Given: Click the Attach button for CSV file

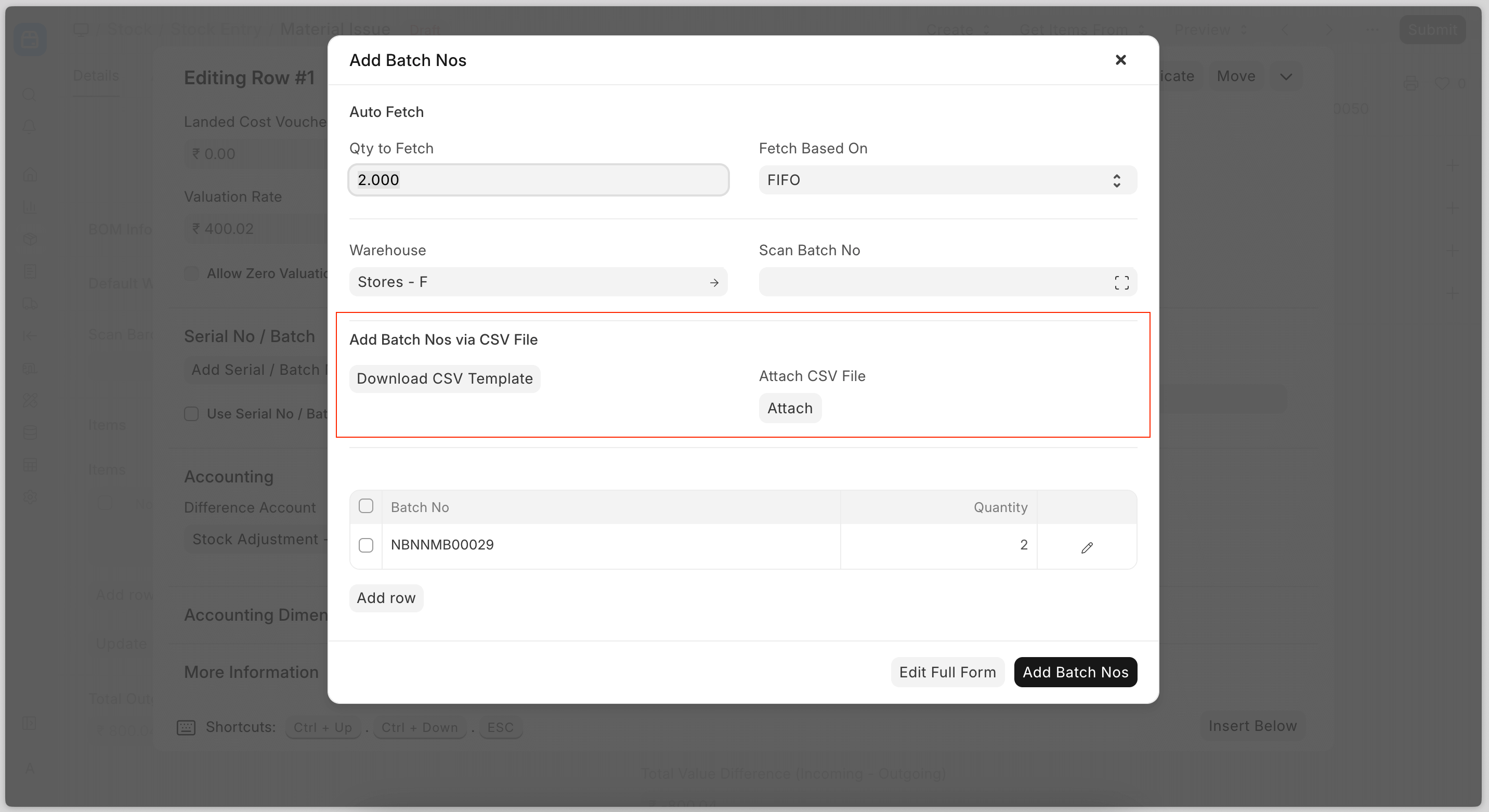Looking at the screenshot, I should [x=790, y=408].
